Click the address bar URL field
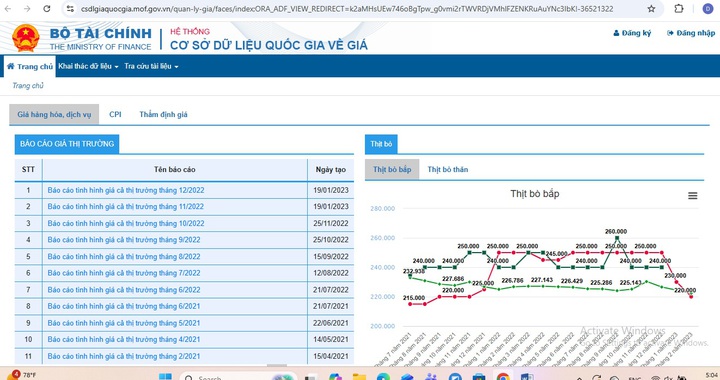Viewport: 720px width, 380px height. coord(347,9)
